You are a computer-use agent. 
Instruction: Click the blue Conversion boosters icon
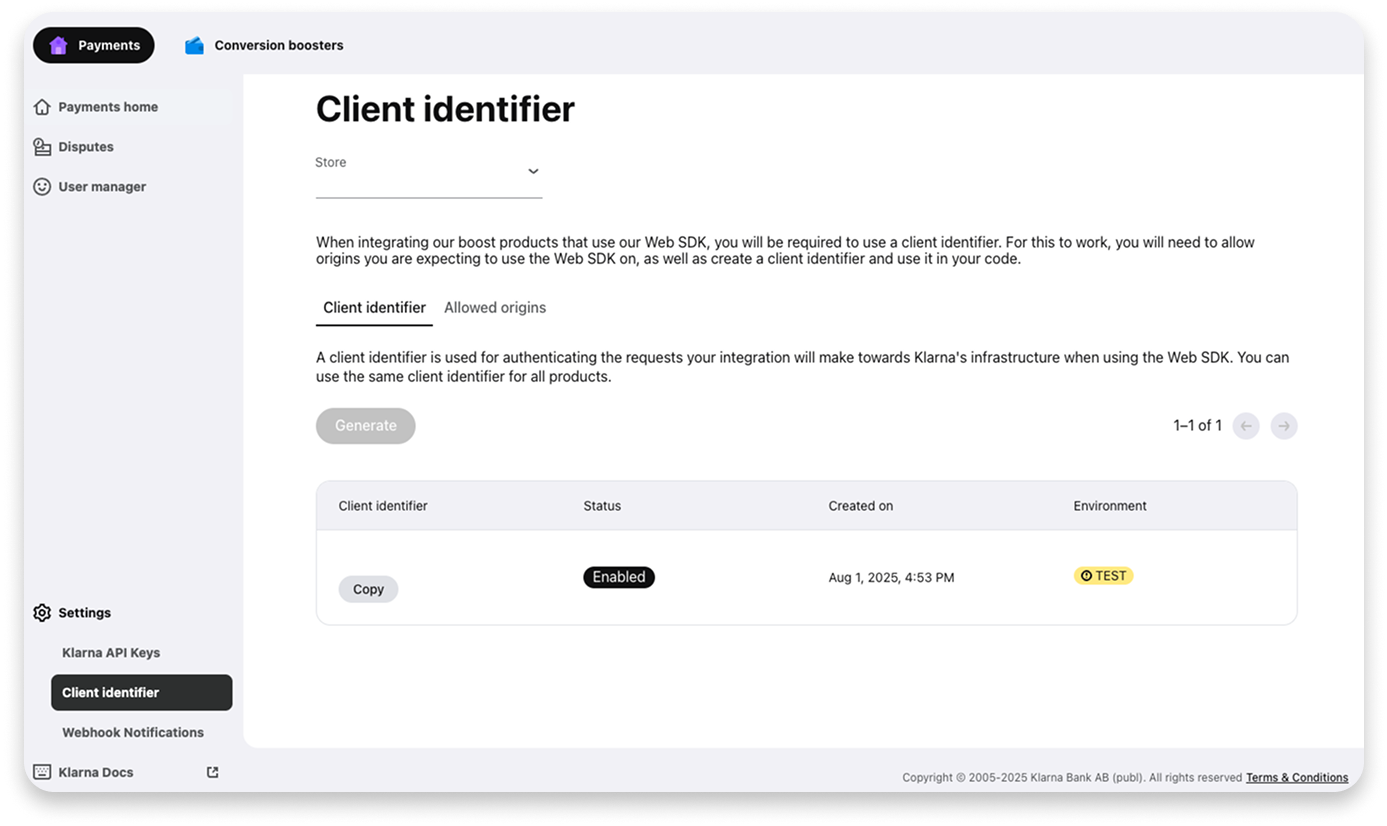195,45
